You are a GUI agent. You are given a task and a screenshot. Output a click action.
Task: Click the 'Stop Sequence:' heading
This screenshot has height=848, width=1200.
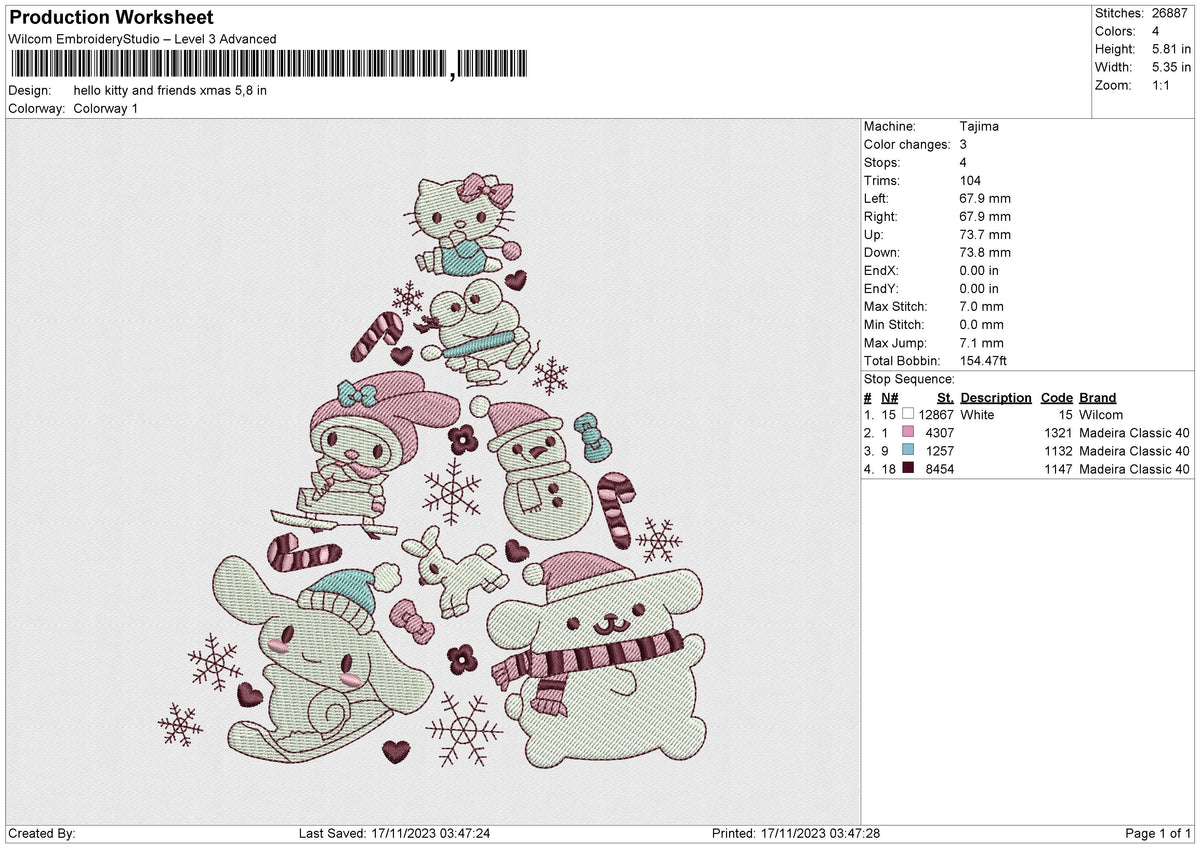coord(909,379)
